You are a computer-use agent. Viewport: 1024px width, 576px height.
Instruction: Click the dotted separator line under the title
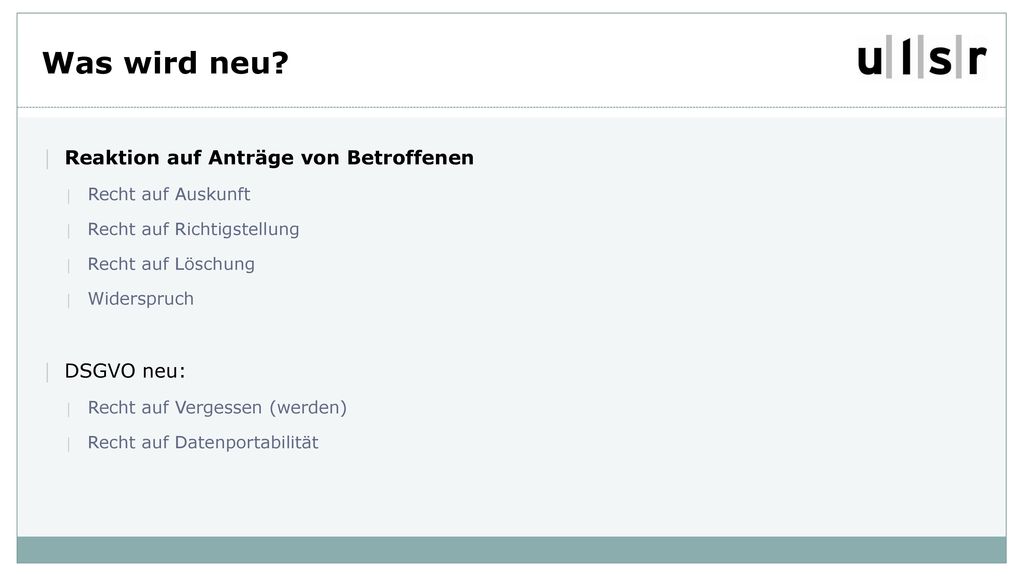(511, 107)
